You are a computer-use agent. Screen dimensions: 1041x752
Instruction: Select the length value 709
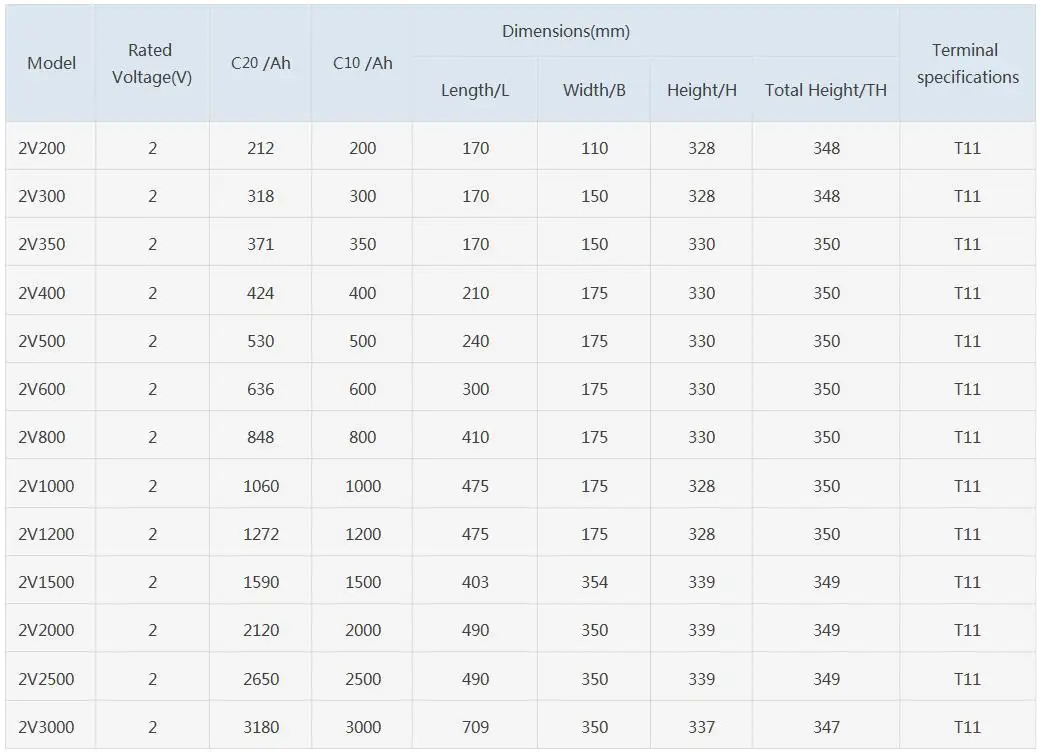tap(476, 727)
